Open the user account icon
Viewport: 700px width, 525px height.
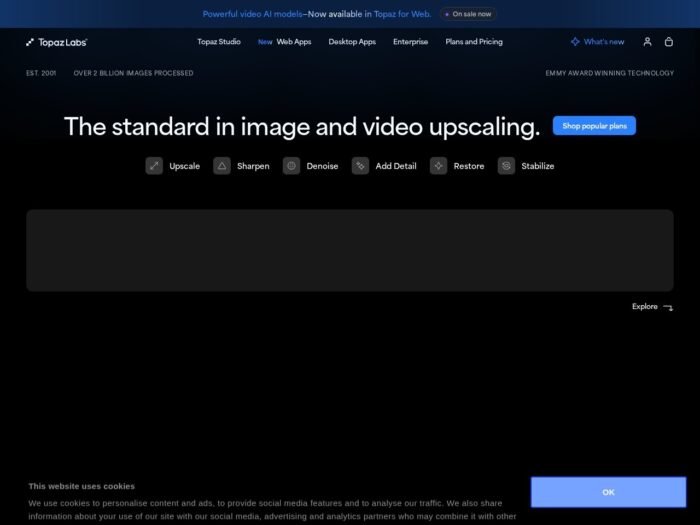coord(647,42)
